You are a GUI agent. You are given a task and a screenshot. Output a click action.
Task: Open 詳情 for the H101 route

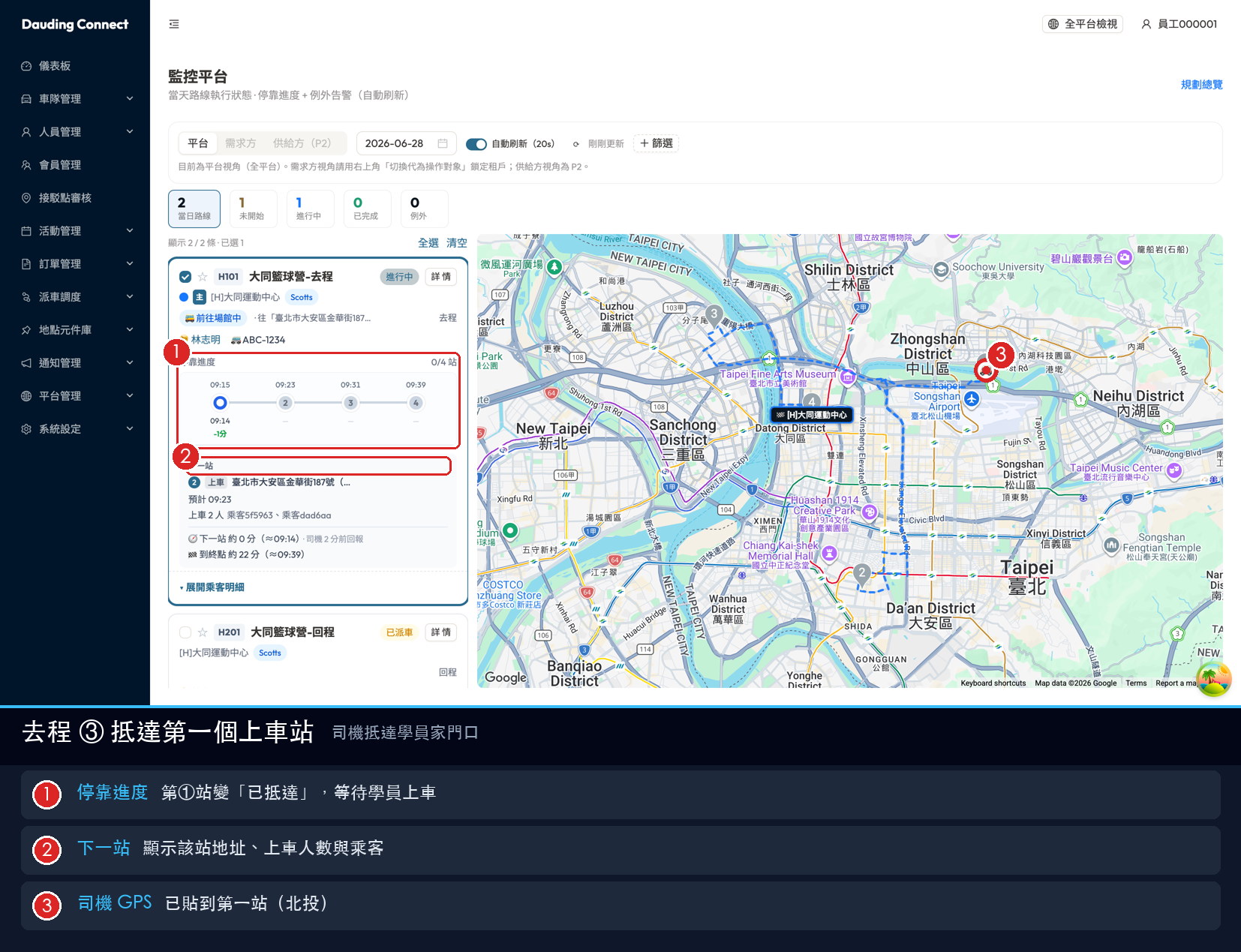(441, 277)
